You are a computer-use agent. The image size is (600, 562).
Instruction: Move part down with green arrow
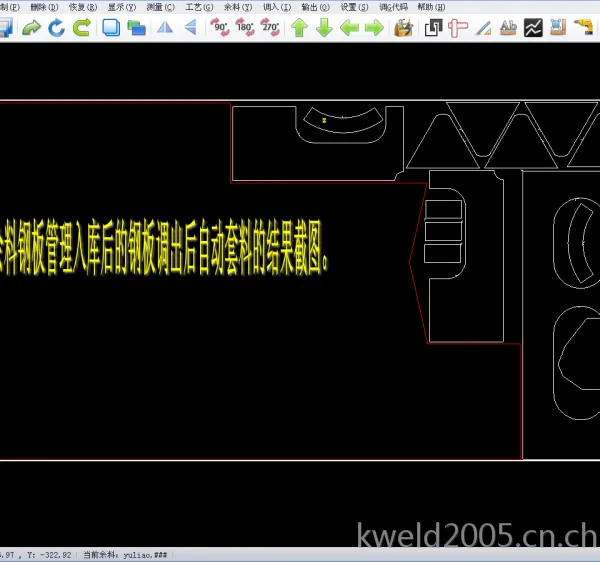tap(324, 28)
